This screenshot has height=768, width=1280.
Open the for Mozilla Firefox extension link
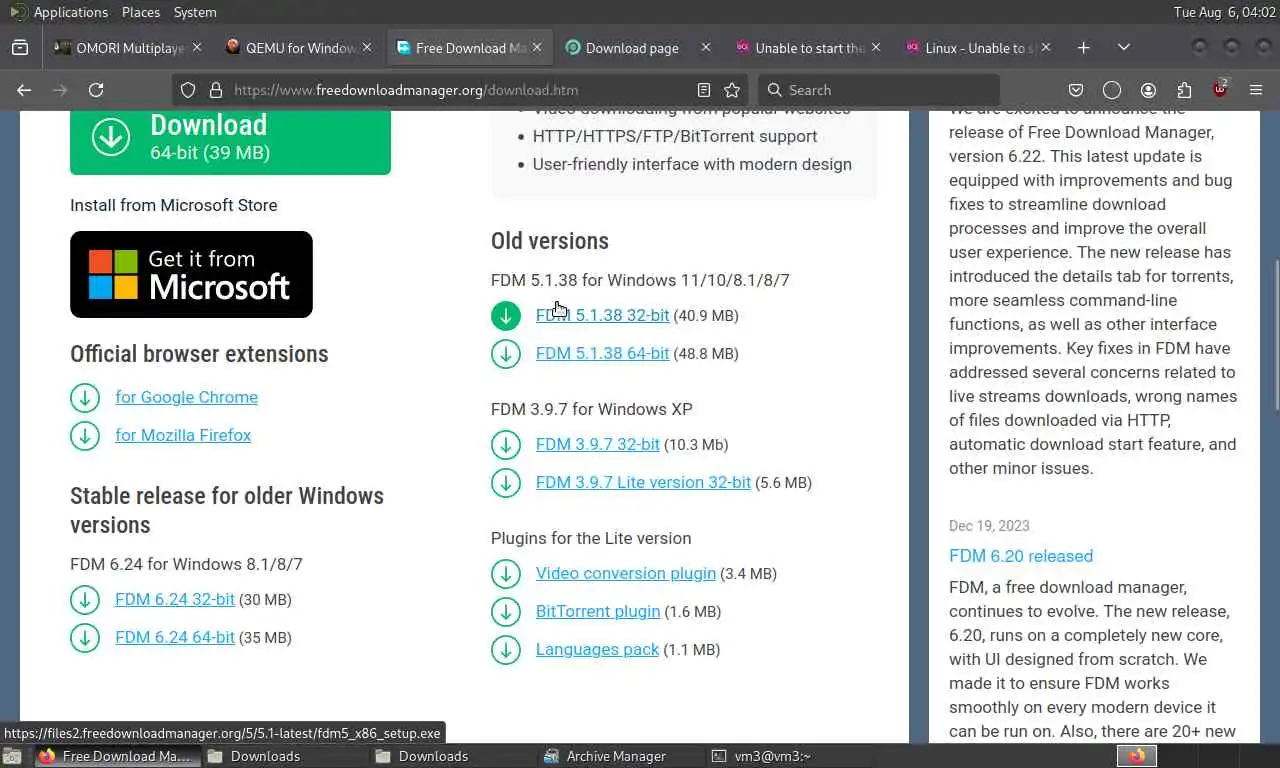[x=183, y=435]
